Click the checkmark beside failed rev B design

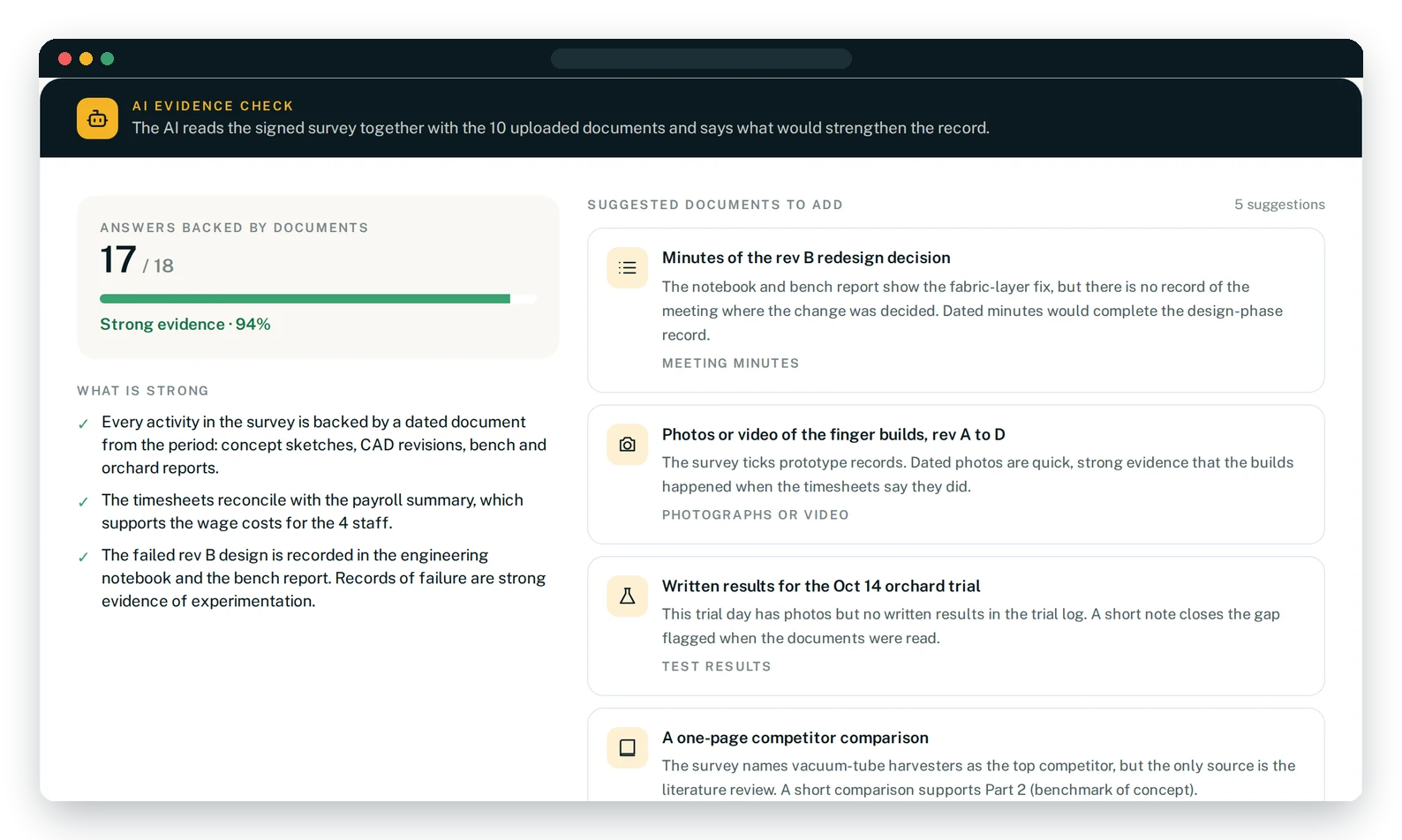click(83, 557)
